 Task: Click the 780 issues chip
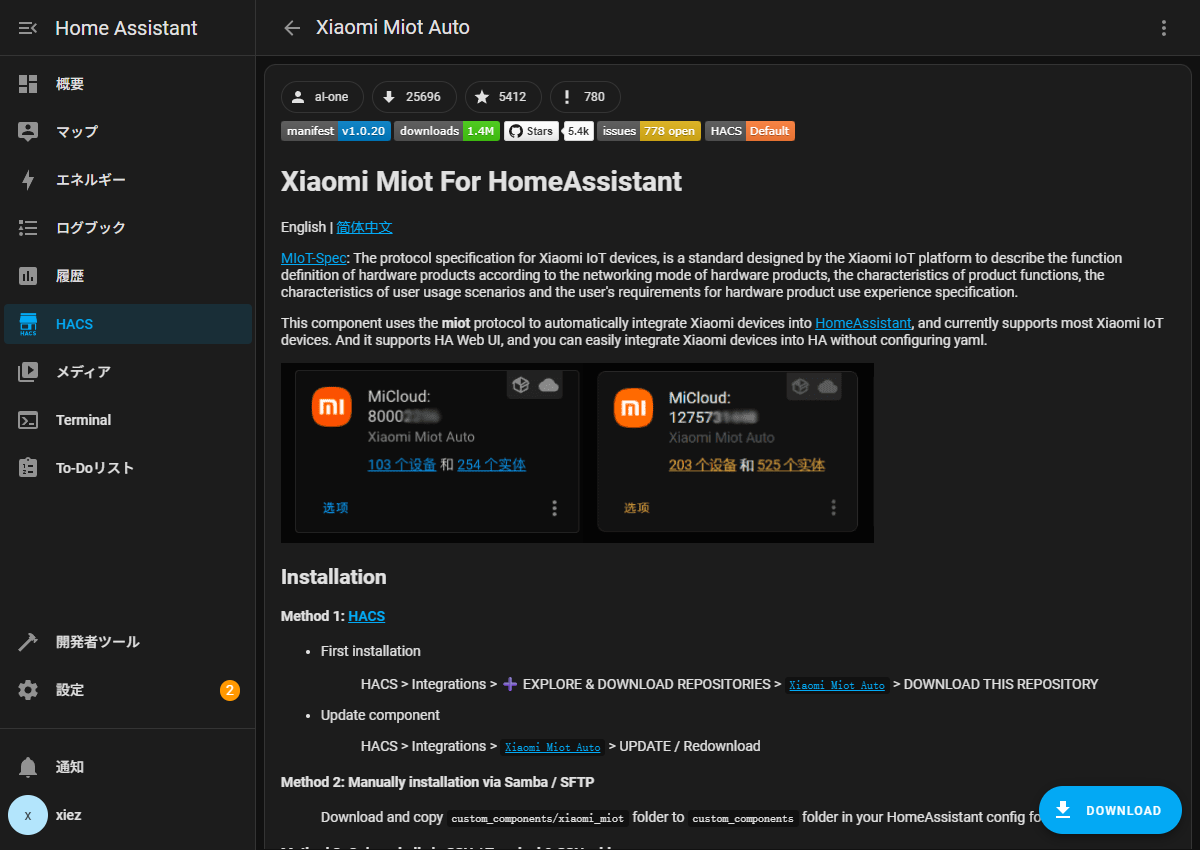point(585,97)
